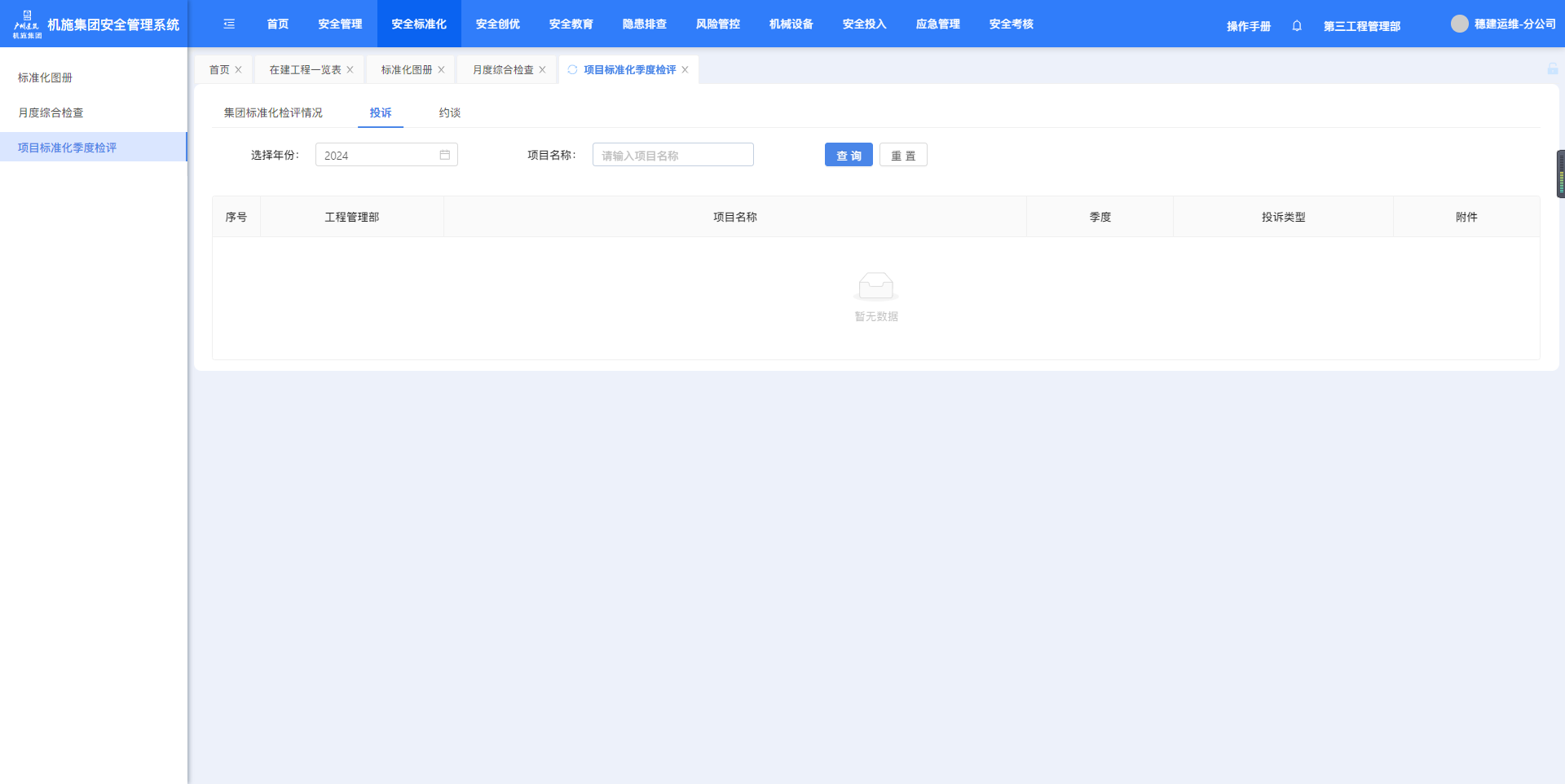Switch to the 约谈 tab
Screen dimensions: 1565x784
(449, 112)
